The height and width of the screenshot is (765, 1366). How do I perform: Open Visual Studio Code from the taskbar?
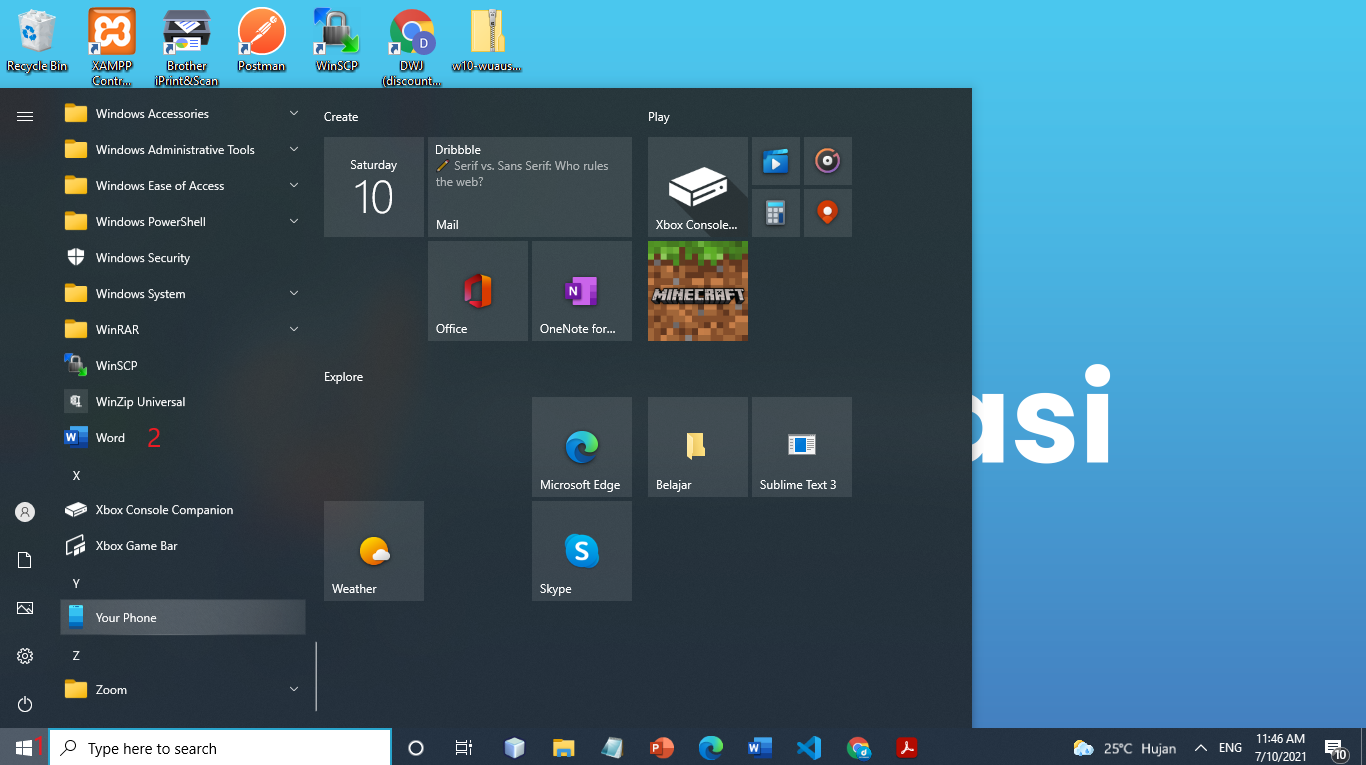pyautogui.click(x=809, y=748)
